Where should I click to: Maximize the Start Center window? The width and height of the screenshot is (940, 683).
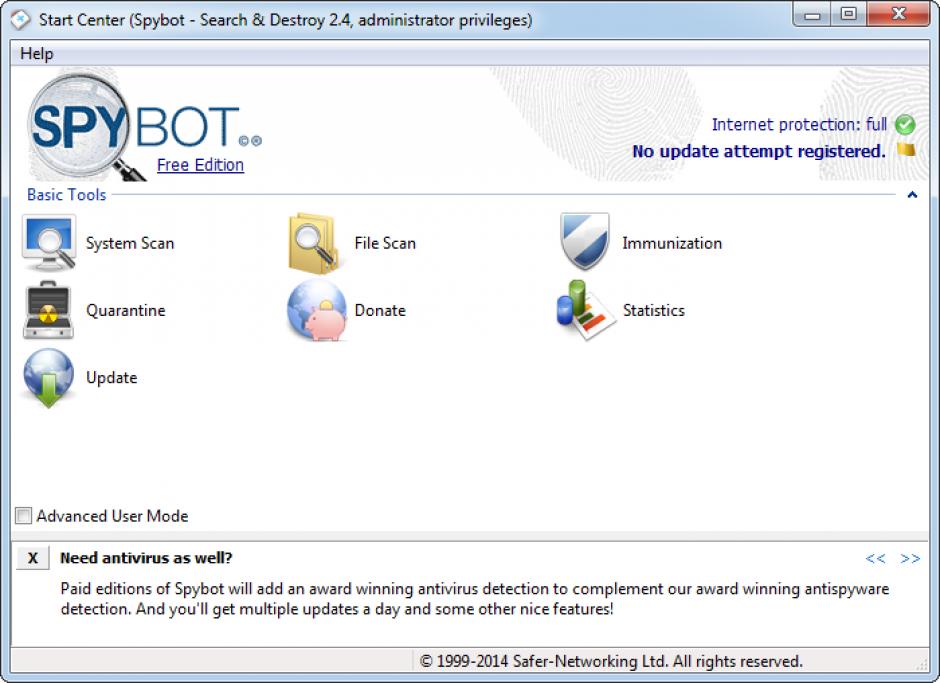point(848,15)
